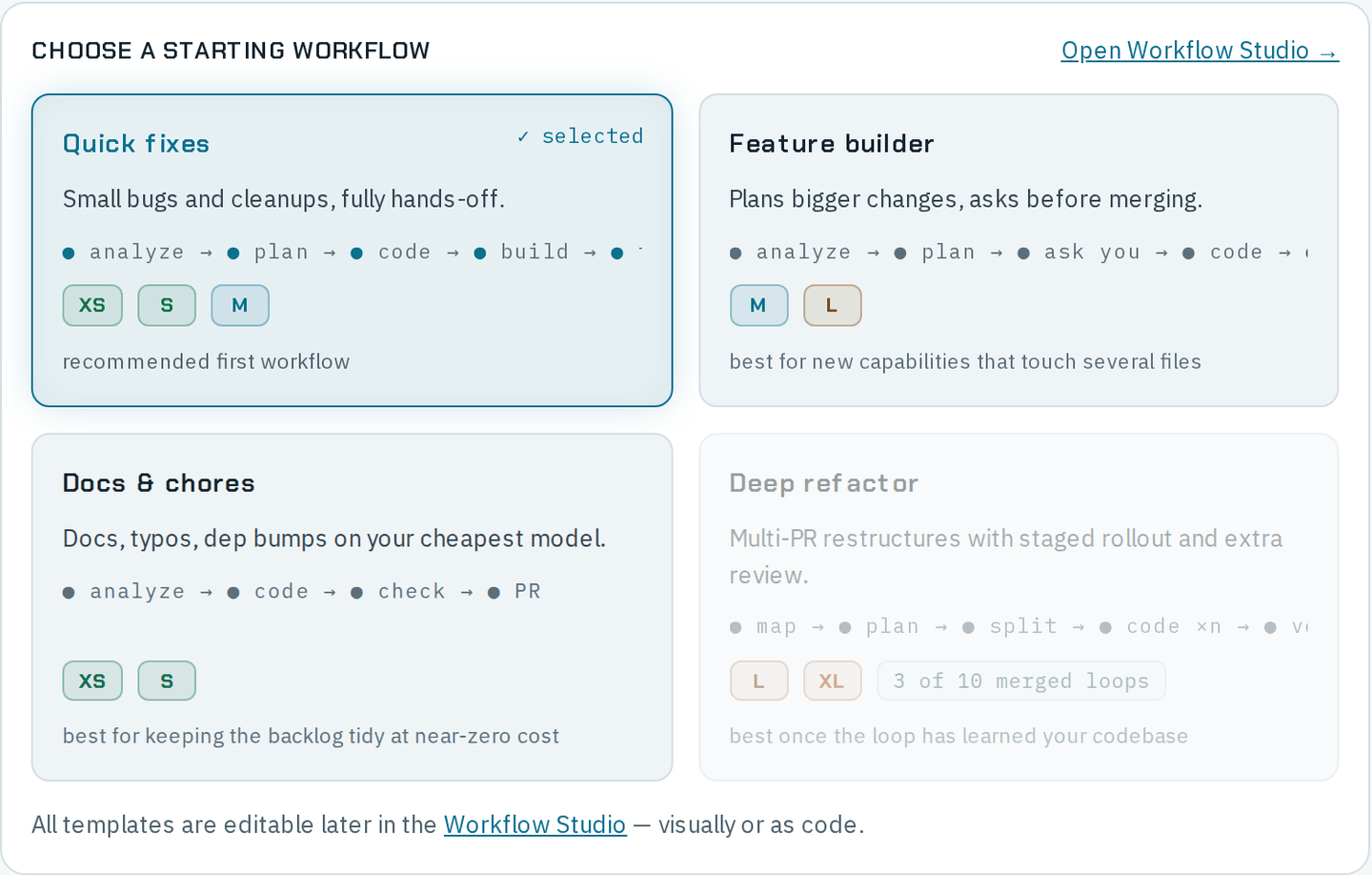Click the M size badge in Quick fixes

click(x=240, y=305)
